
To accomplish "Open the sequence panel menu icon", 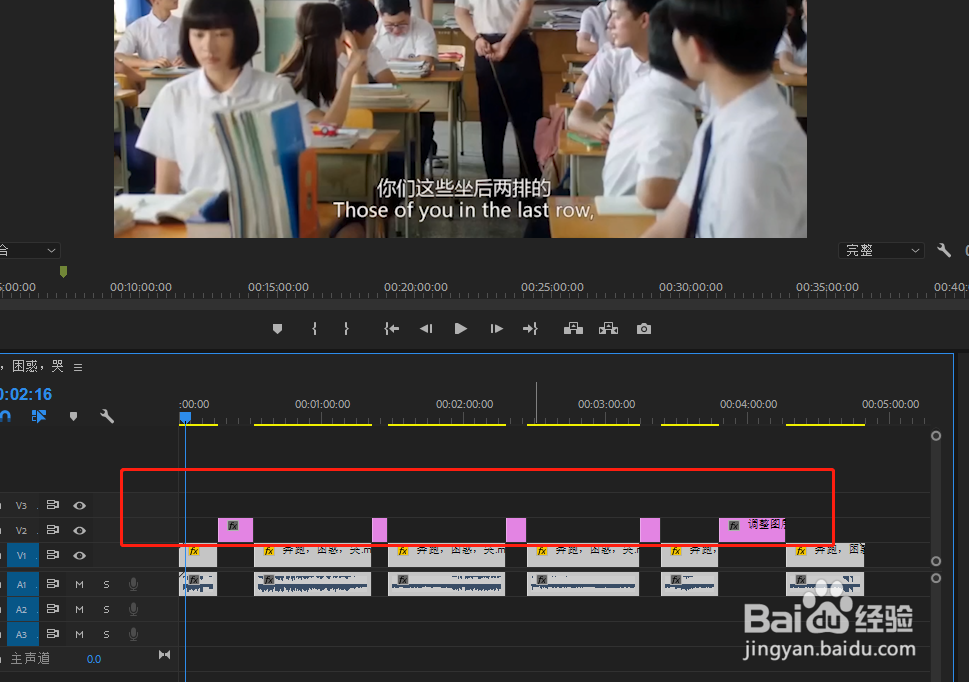I will 78,368.
